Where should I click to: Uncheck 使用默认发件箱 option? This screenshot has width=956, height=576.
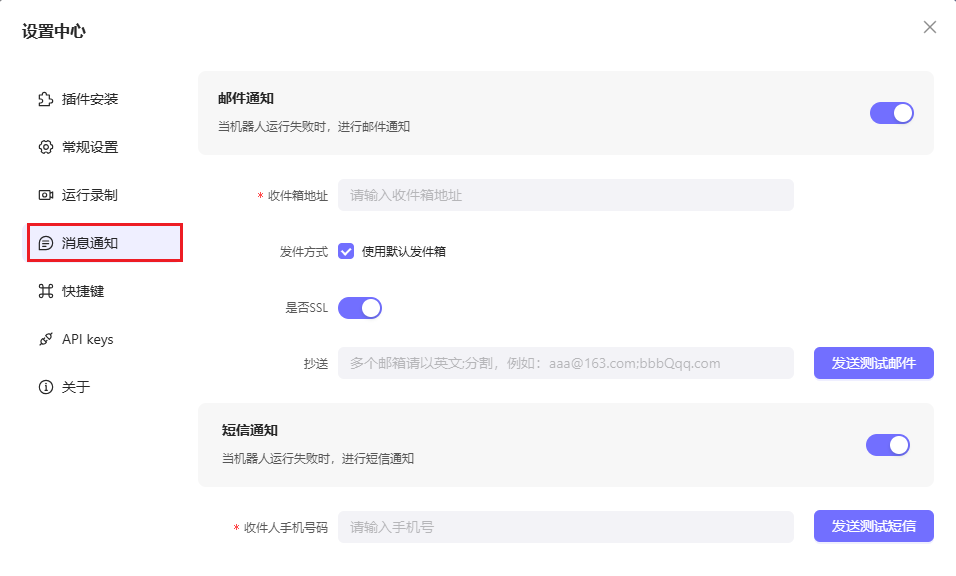coord(347,251)
